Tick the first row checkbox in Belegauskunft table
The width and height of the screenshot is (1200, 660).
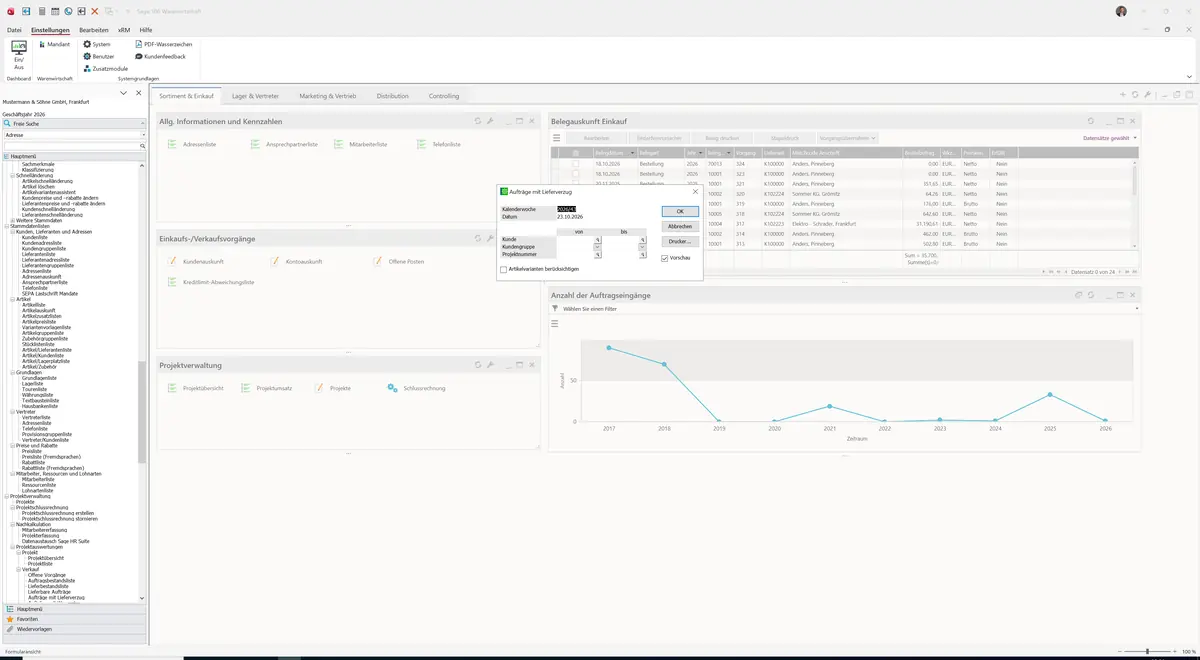coord(575,163)
